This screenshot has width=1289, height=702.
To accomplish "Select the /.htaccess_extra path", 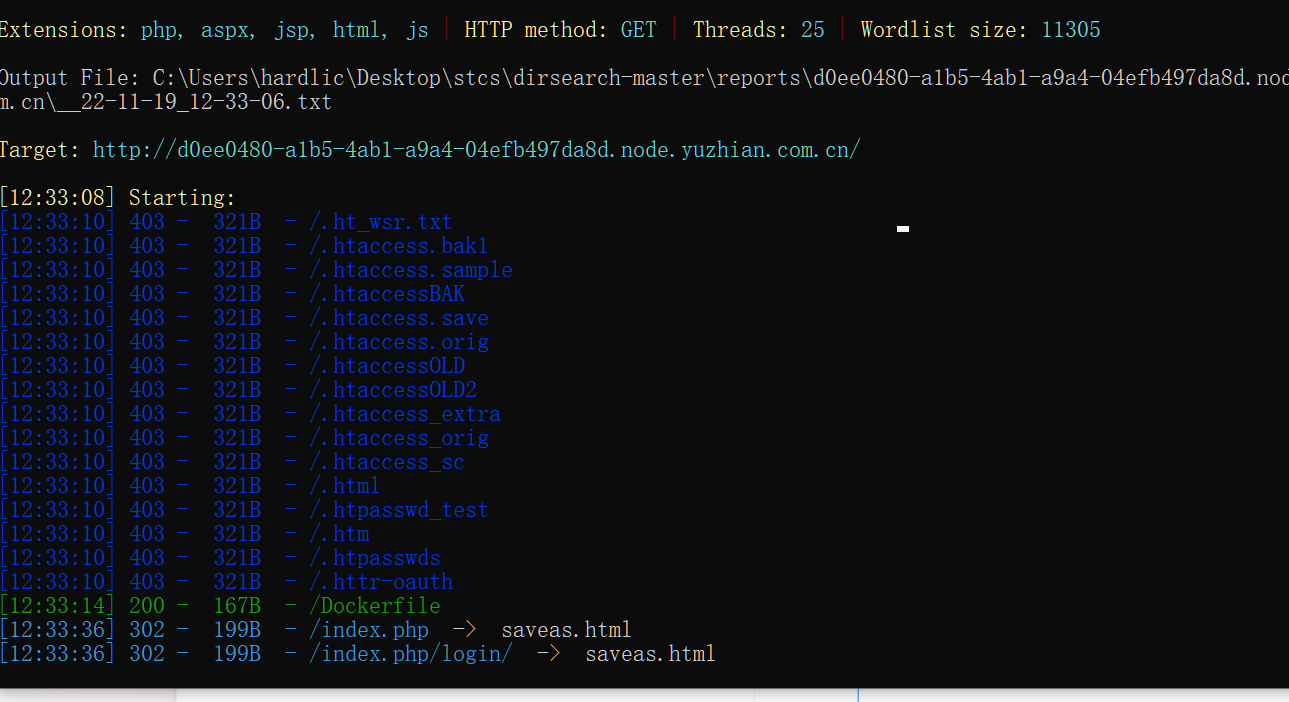I will click(x=404, y=414).
